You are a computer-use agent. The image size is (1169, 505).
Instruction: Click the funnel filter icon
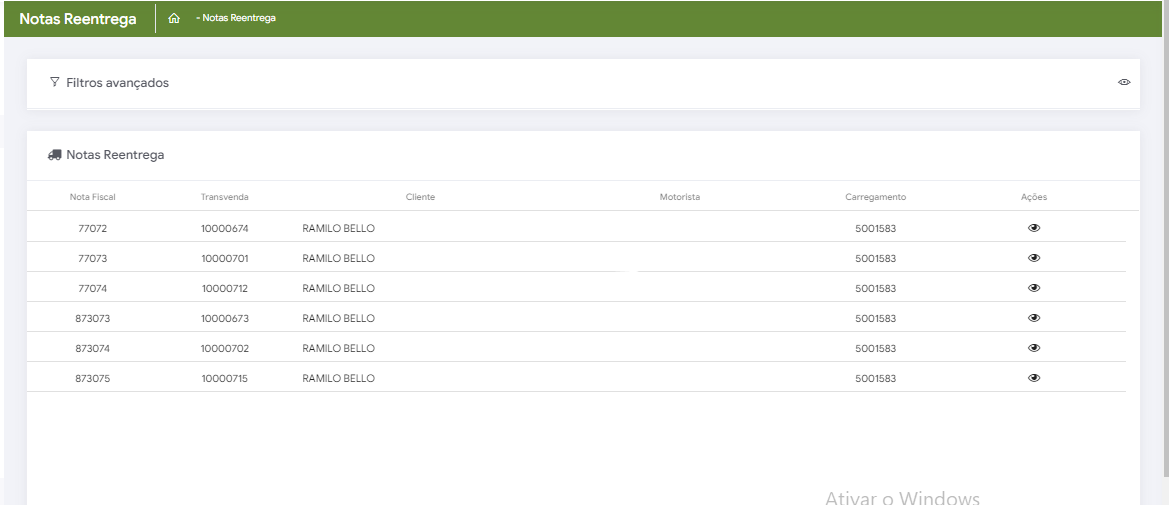click(54, 82)
